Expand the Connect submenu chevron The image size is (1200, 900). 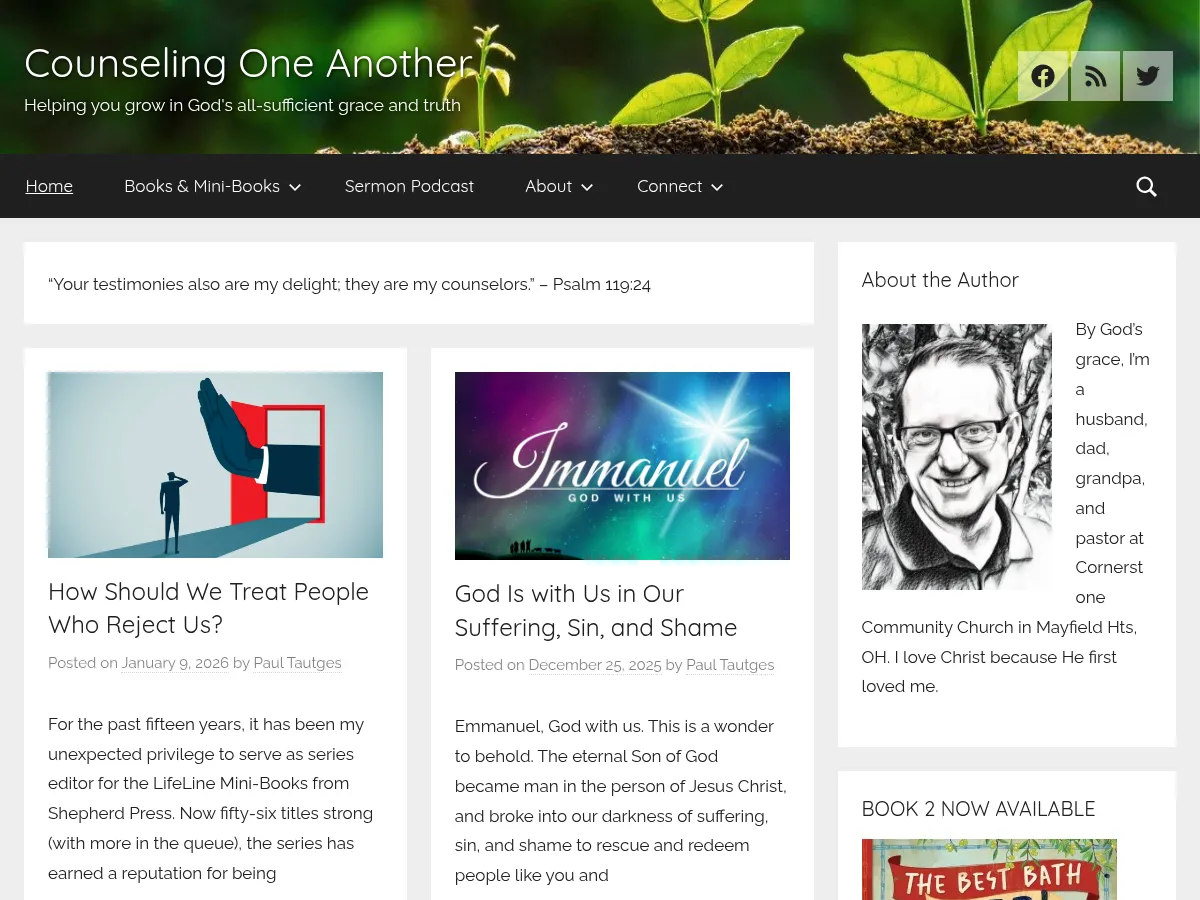pyautogui.click(x=716, y=187)
